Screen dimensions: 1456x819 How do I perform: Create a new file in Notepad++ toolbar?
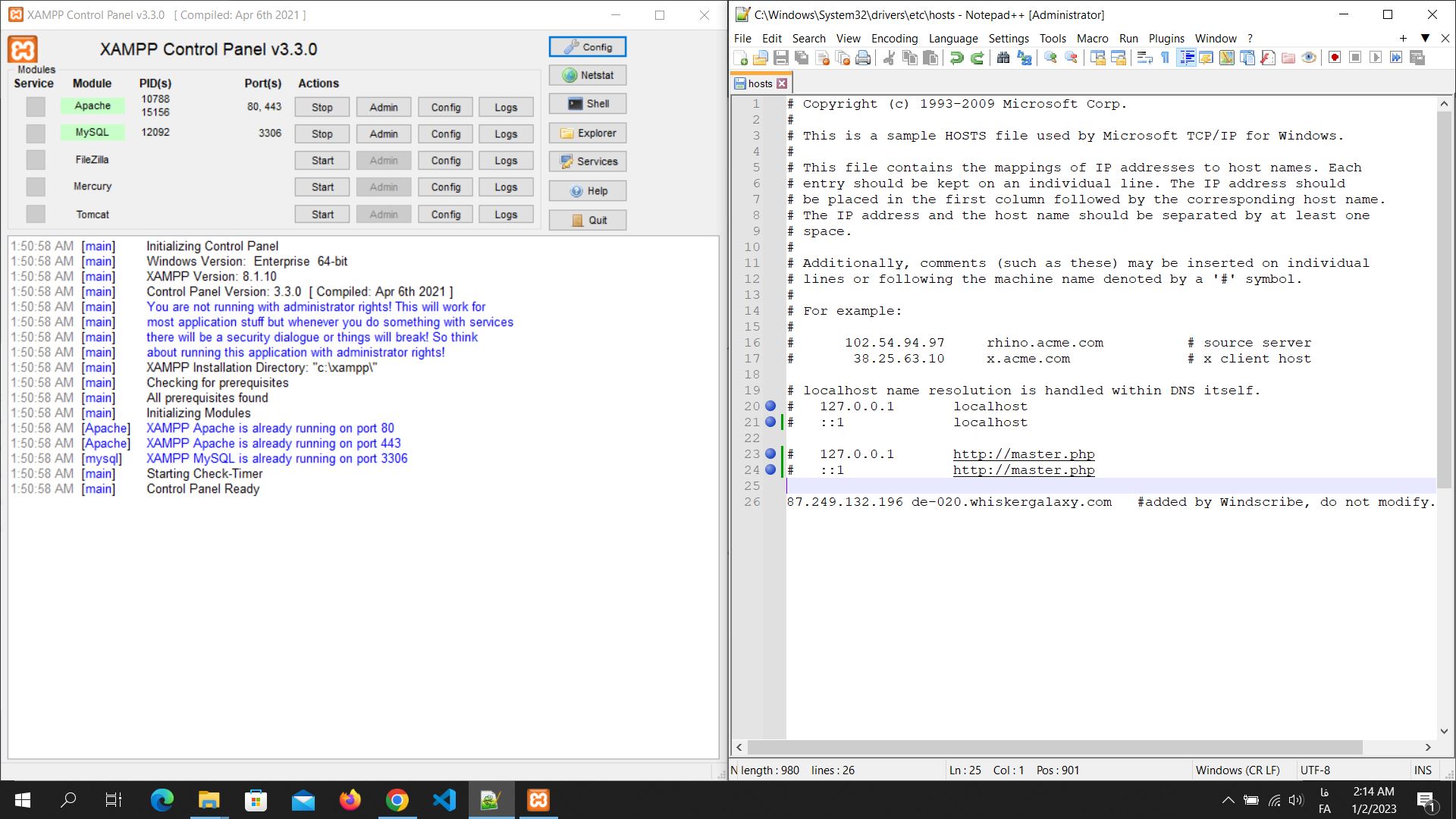(741, 58)
